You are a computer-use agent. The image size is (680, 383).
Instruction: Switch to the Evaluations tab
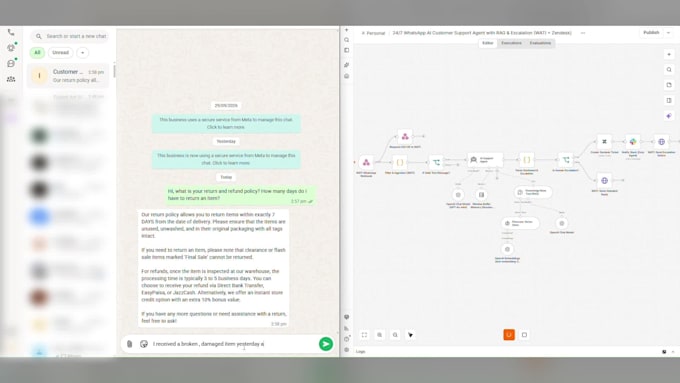[x=540, y=43]
